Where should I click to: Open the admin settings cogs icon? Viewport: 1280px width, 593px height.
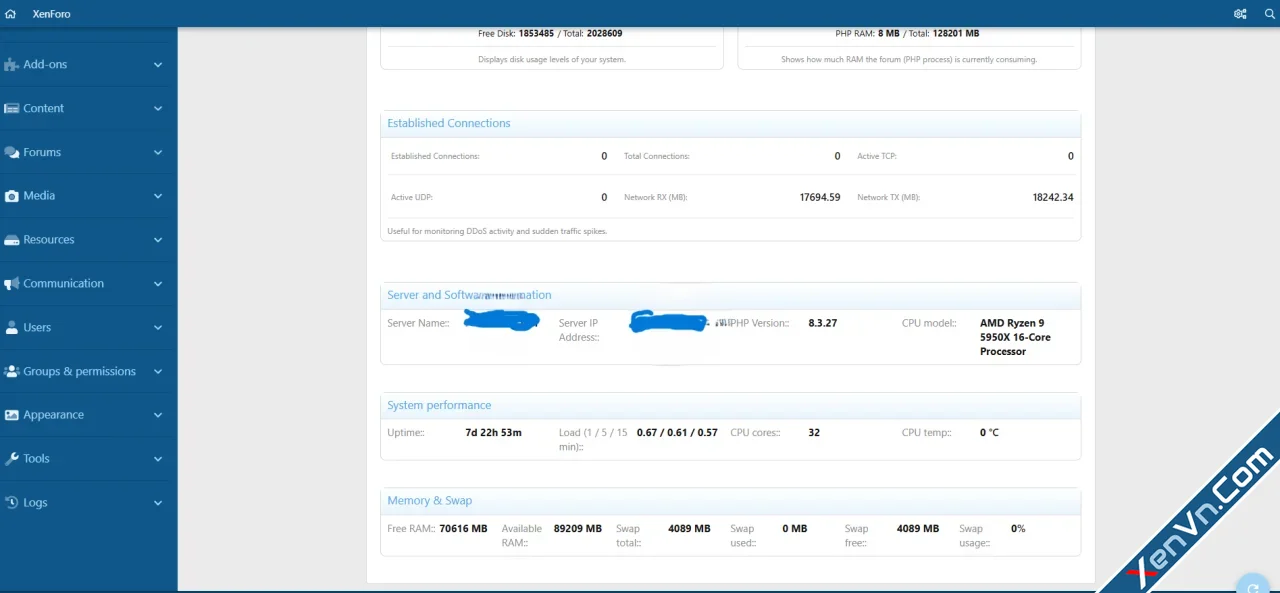(1240, 14)
